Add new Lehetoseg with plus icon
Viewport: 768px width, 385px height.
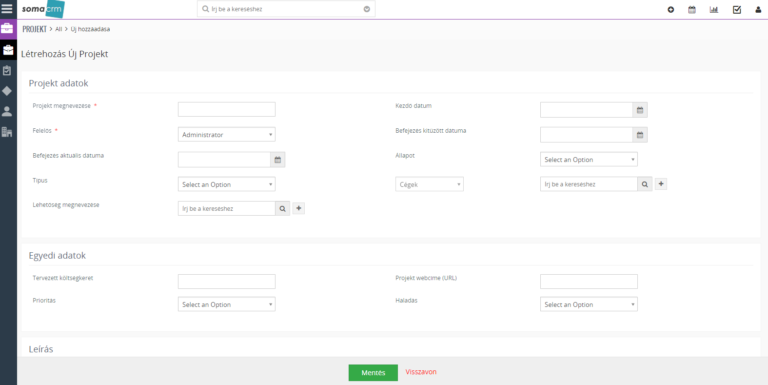pos(299,208)
